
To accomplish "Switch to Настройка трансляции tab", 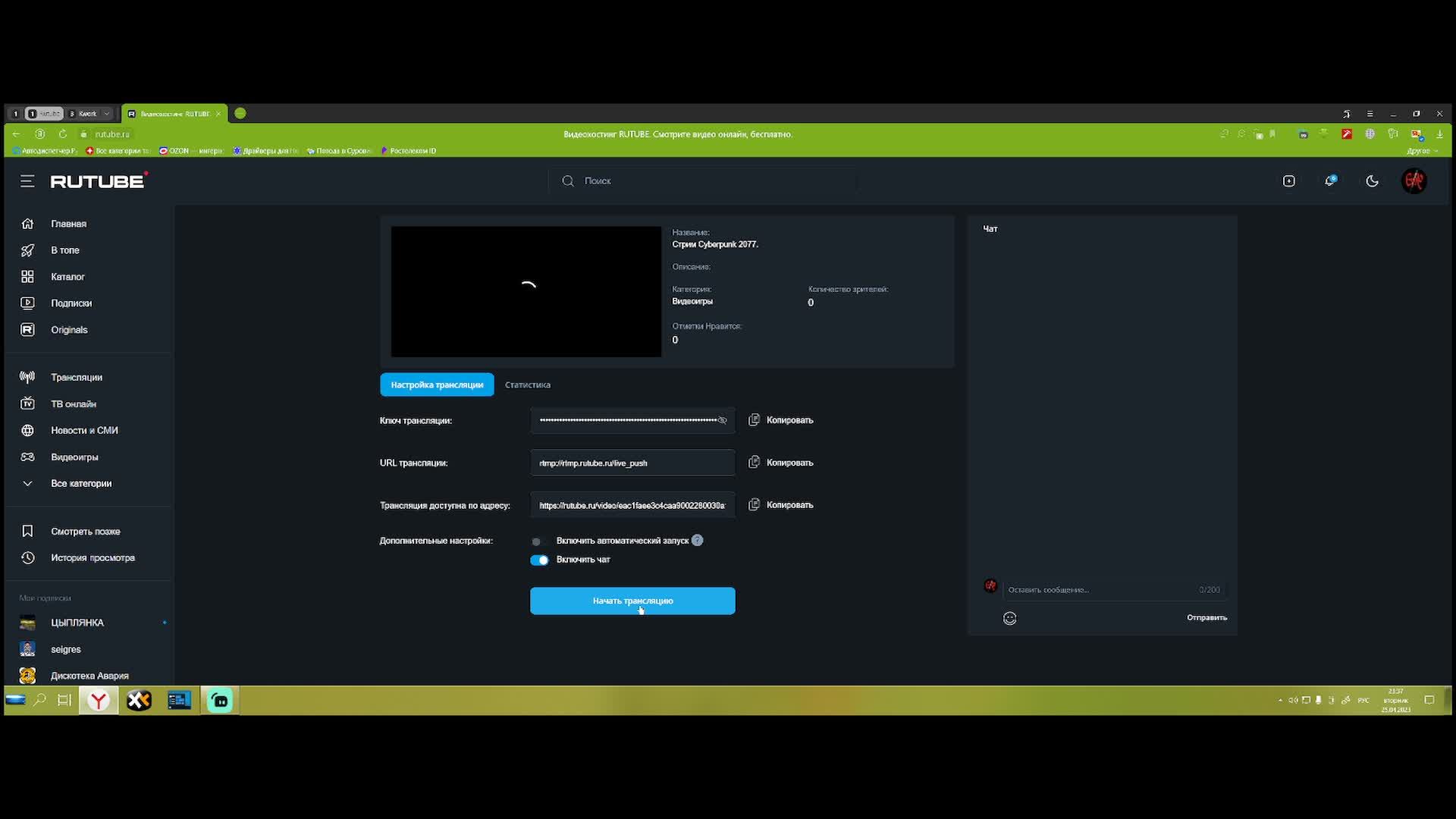I will pos(437,384).
